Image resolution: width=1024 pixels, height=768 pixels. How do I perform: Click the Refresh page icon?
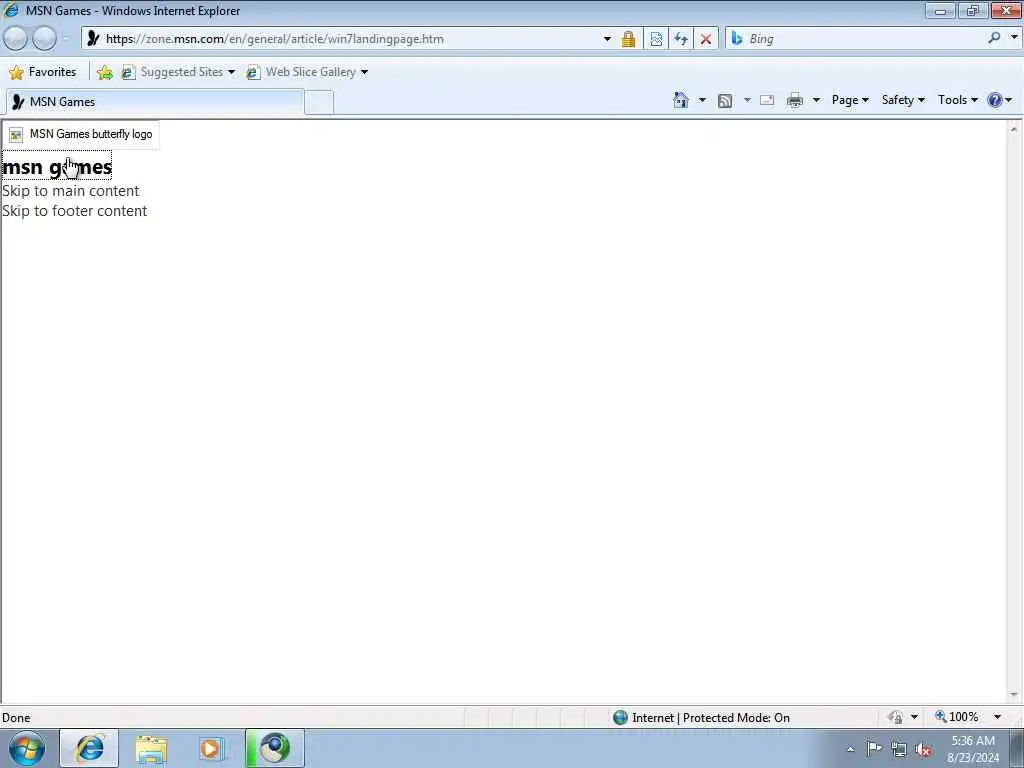coord(680,39)
